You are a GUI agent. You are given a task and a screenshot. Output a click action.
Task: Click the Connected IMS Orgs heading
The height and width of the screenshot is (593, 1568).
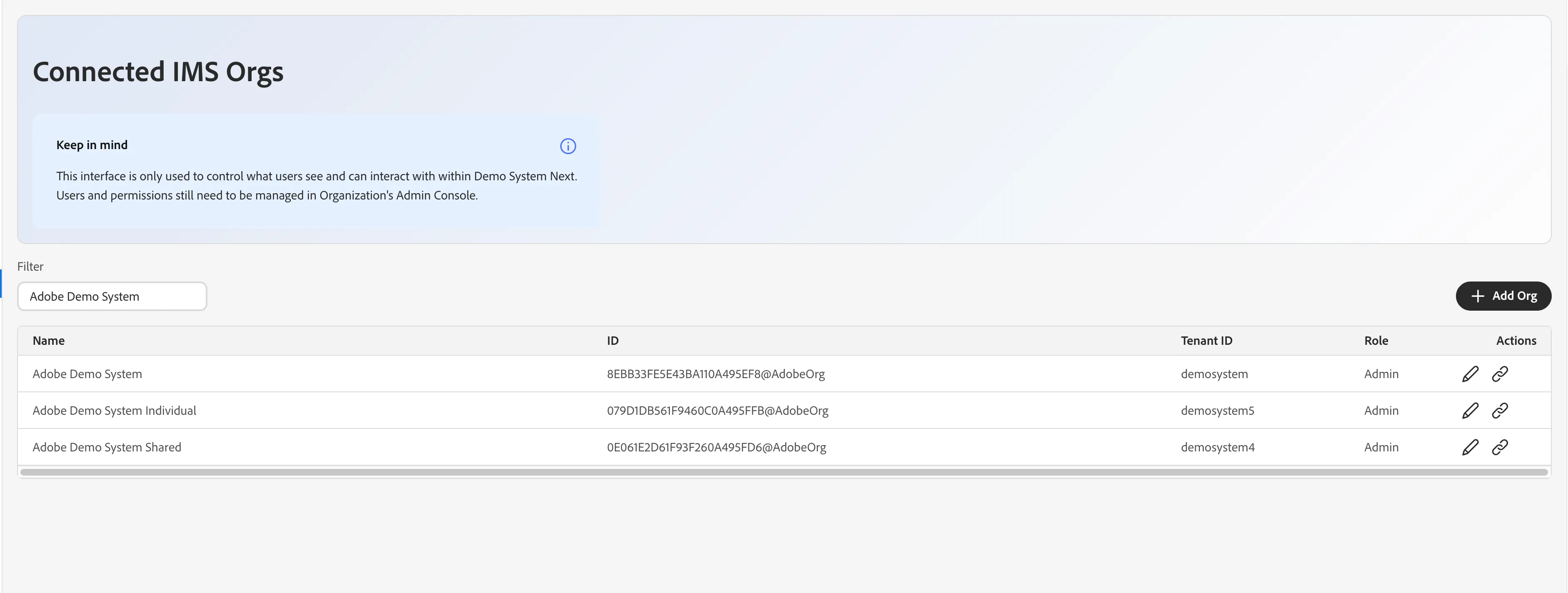(x=157, y=72)
